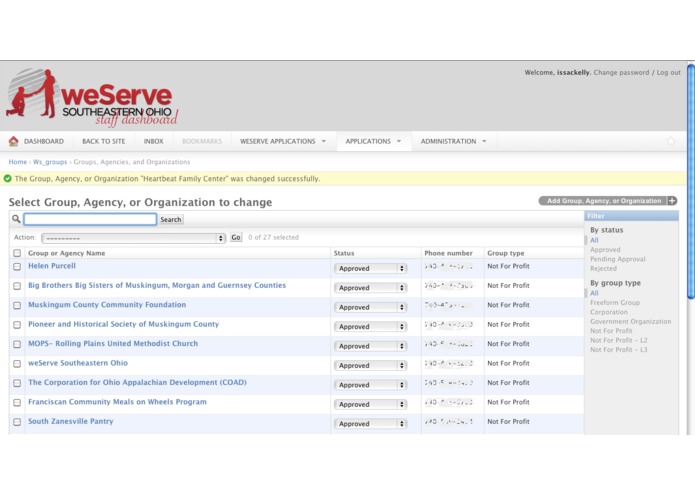This screenshot has width=695, height=494.
Task: Open status dropdown for Helen Purcell
Action: point(371,268)
